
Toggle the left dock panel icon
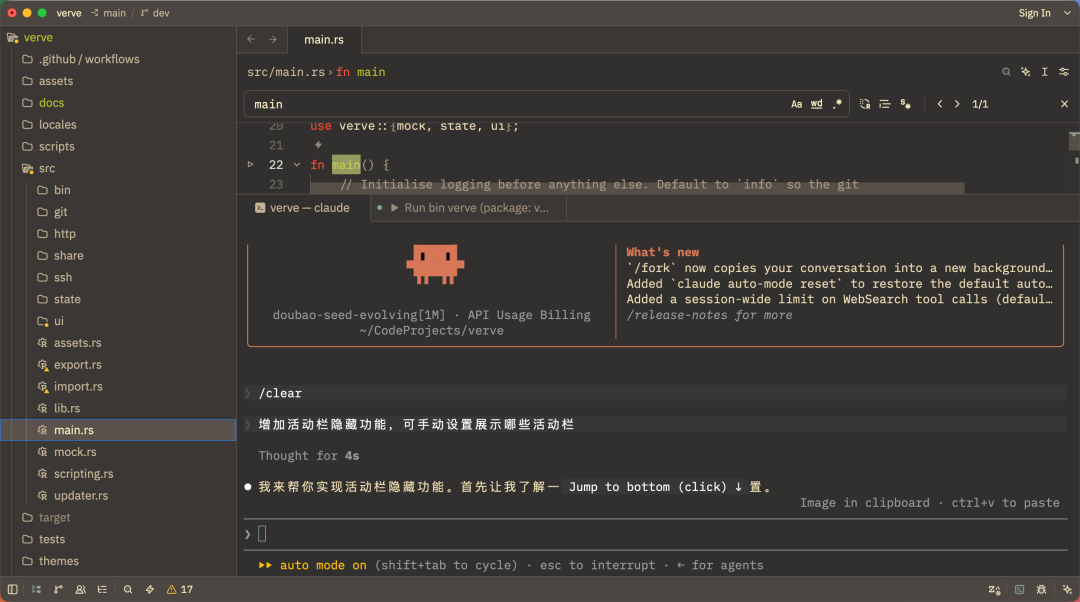pos(12,590)
